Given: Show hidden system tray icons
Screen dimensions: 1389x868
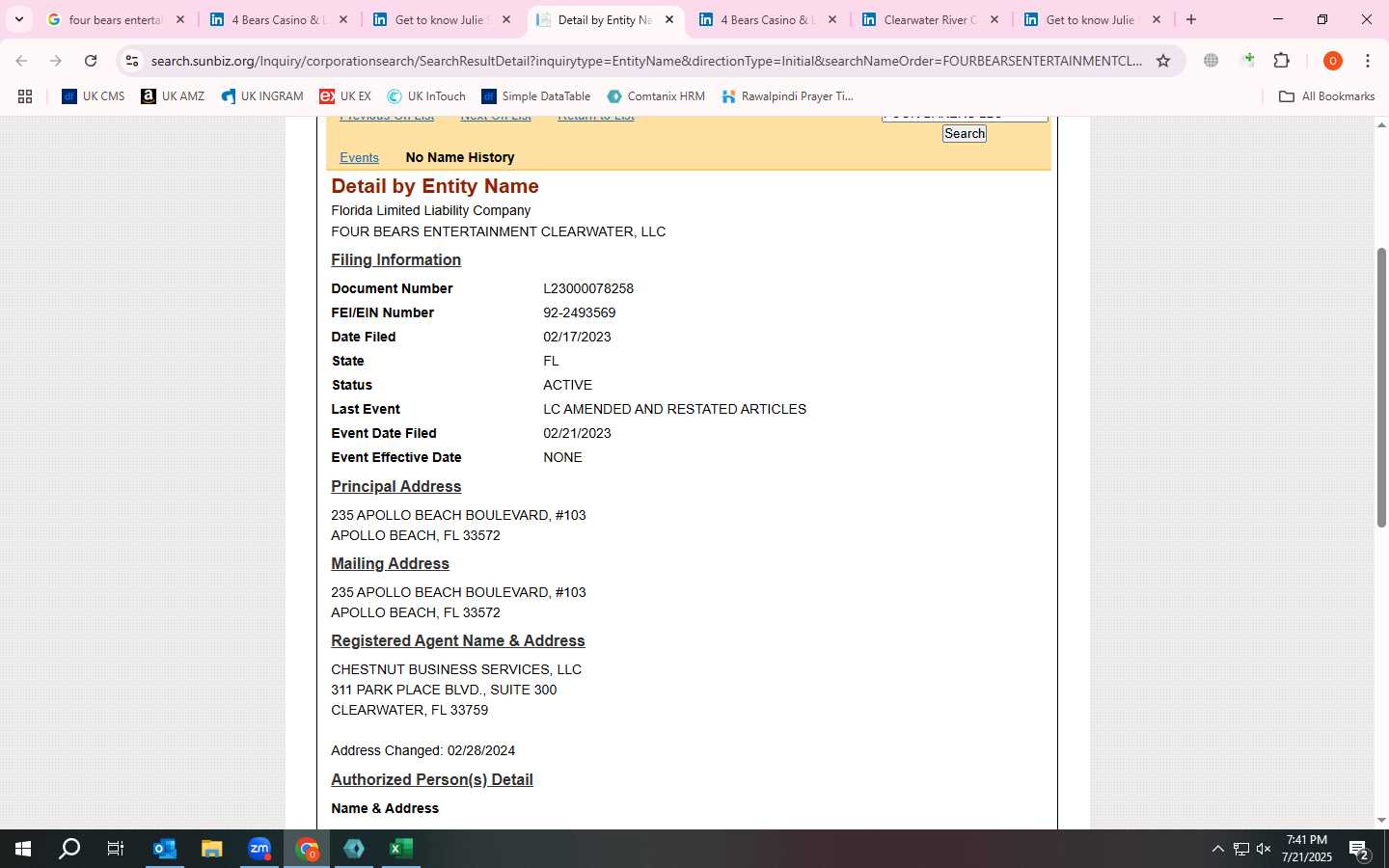Looking at the screenshot, I should pyautogui.click(x=1217, y=849).
